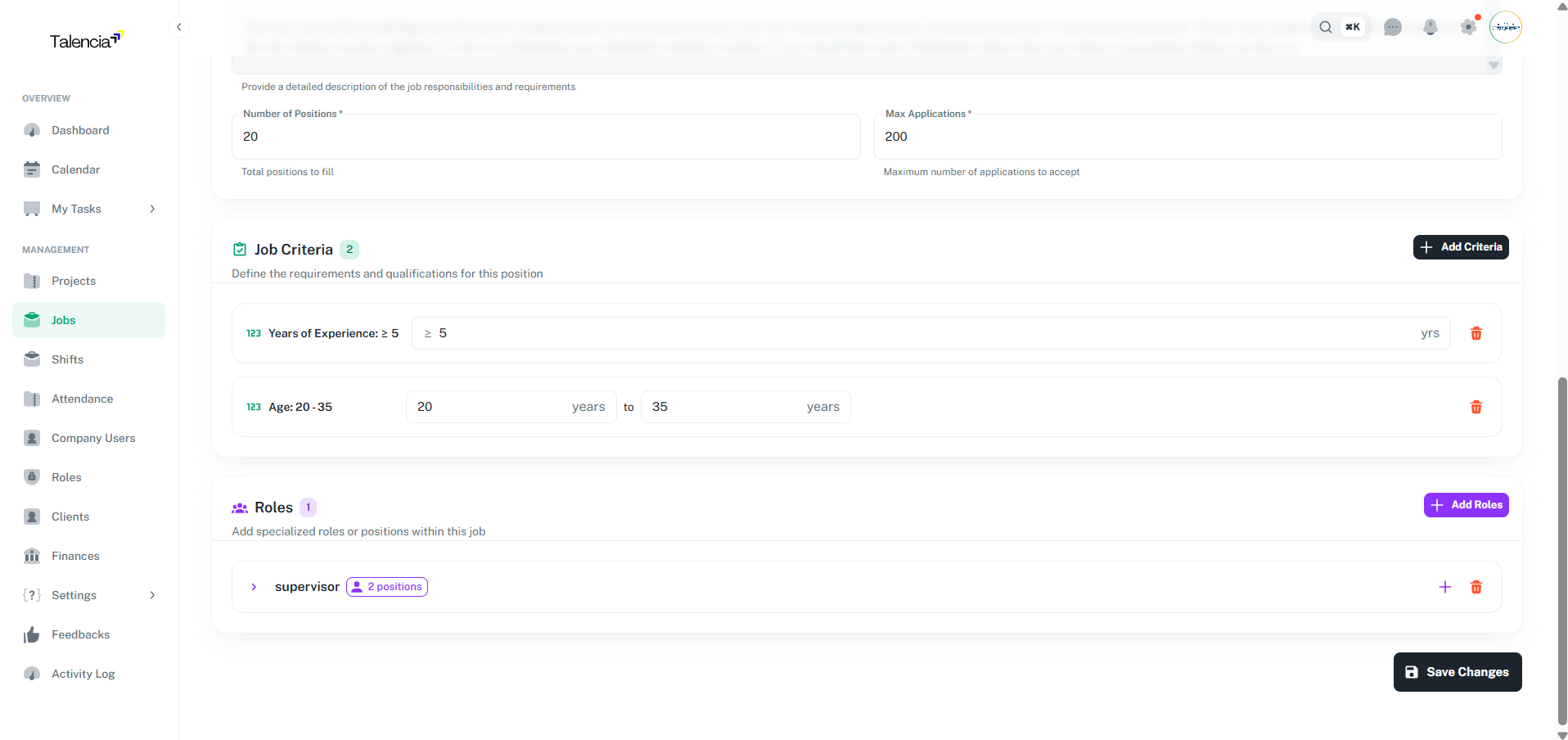Open the search icon in top bar
This screenshot has height=740, width=1568.
pyautogui.click(x=1325, y=27)
